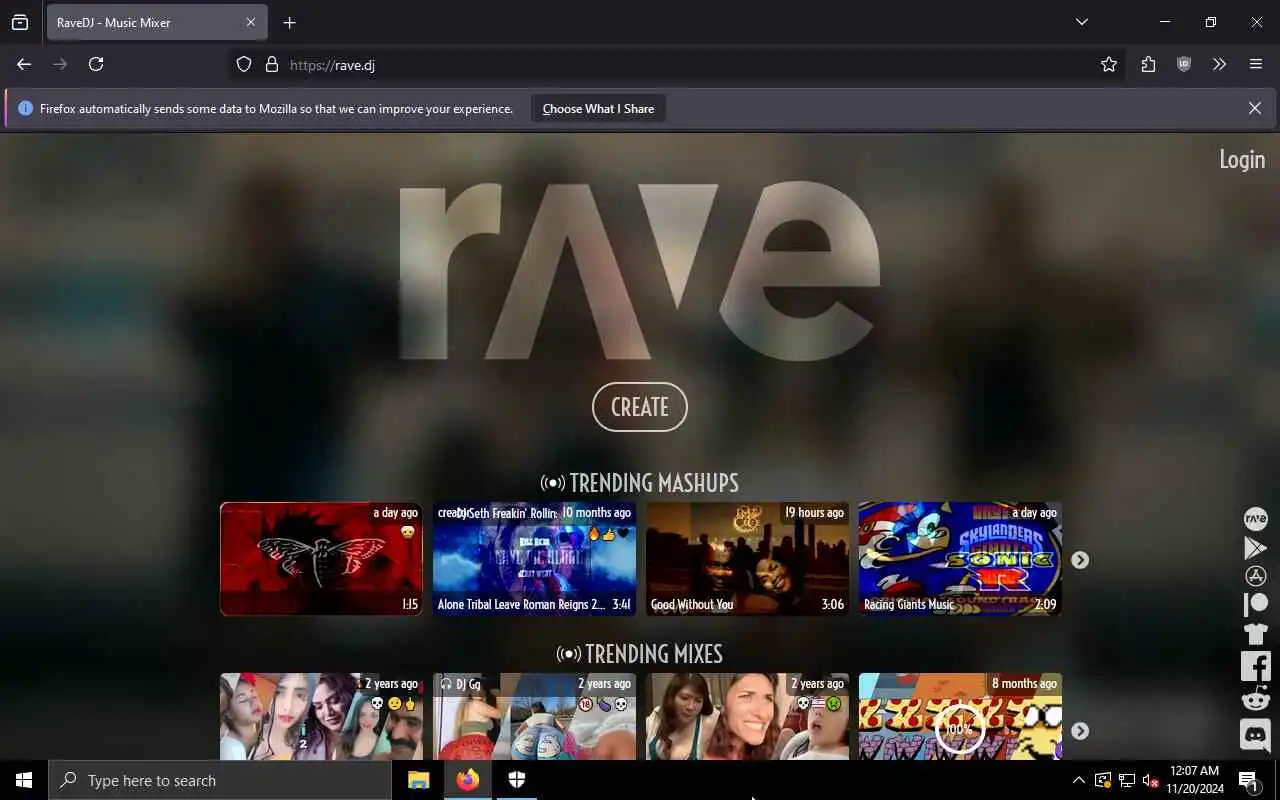Open the Rave app icon in sidebar
Viewport: 1280px width, 800px height.
coord(1255,519)
